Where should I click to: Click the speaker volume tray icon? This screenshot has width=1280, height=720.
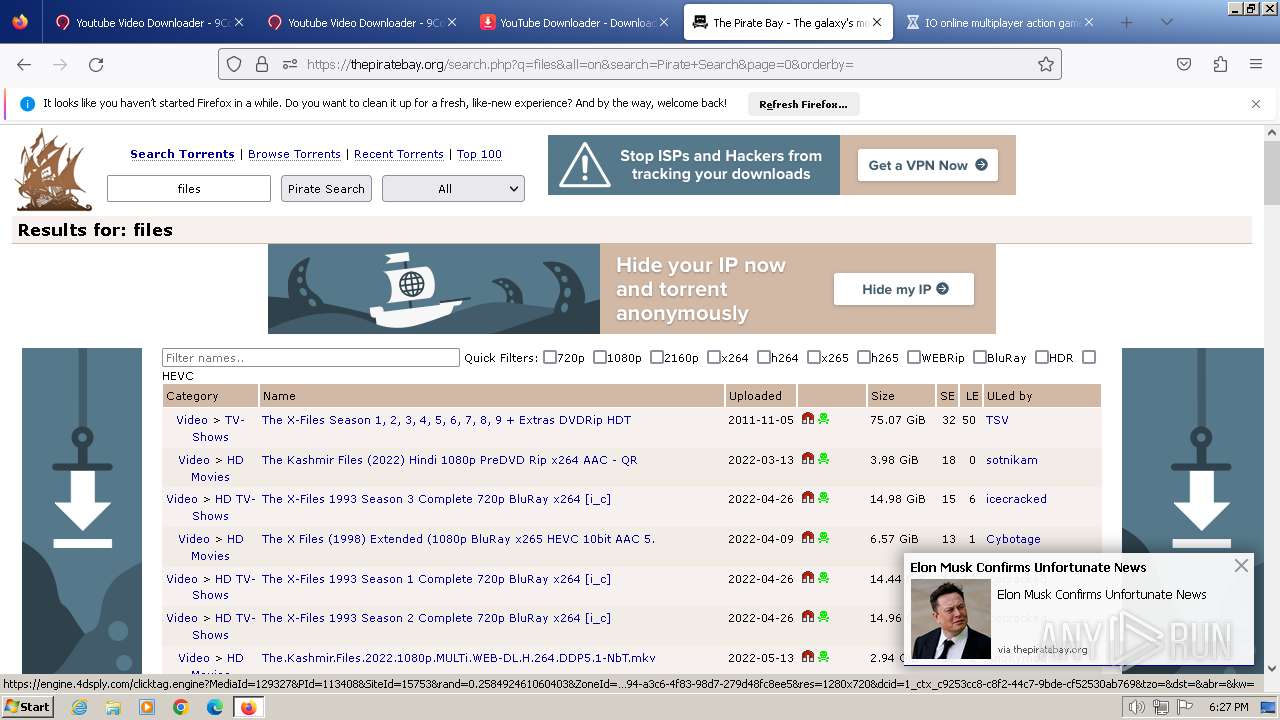tap(1136, 707)
